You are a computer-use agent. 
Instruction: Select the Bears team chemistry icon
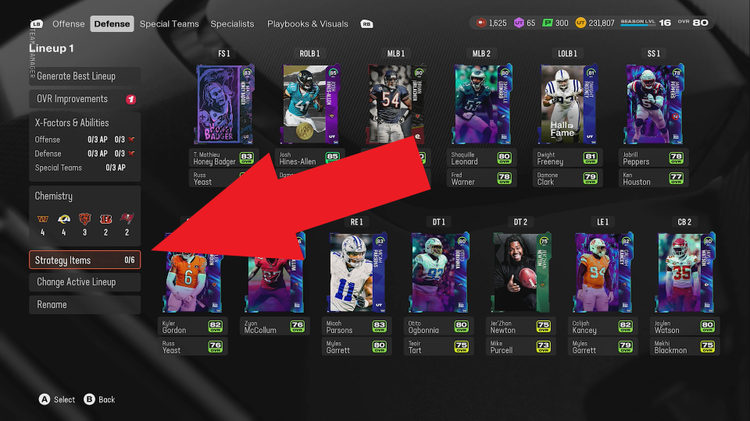[85, 218]
